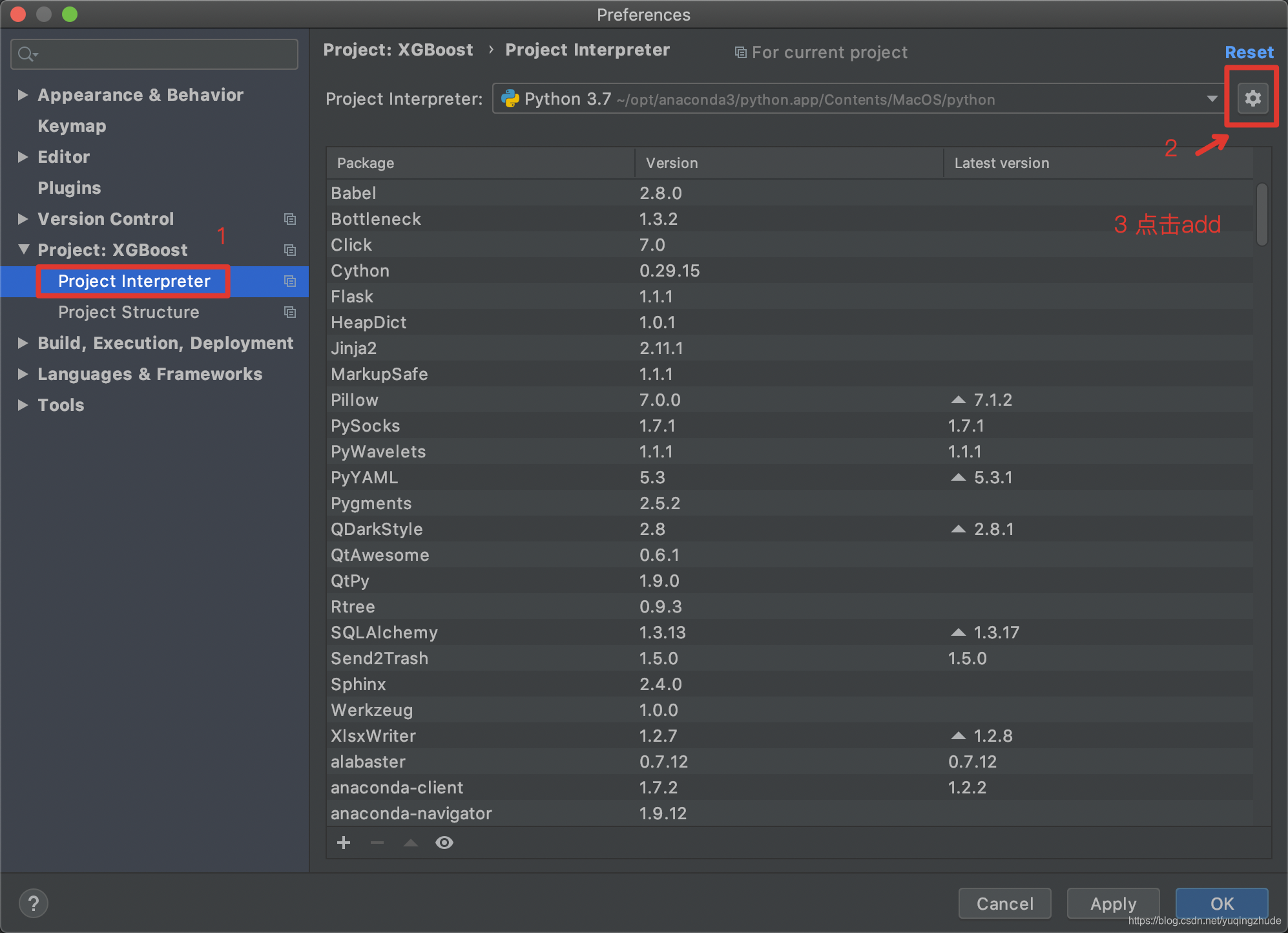Expand Appearance & Behavior section
1288x933 pixels.
point(23,95)
